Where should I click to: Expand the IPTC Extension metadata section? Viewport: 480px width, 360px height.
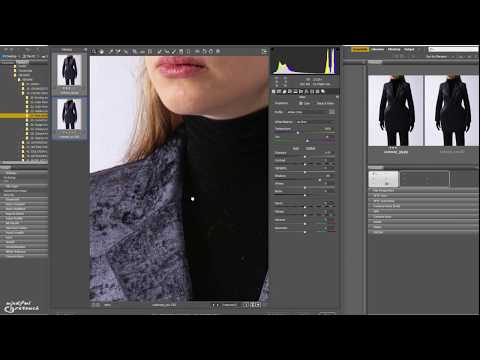(423, 201)
